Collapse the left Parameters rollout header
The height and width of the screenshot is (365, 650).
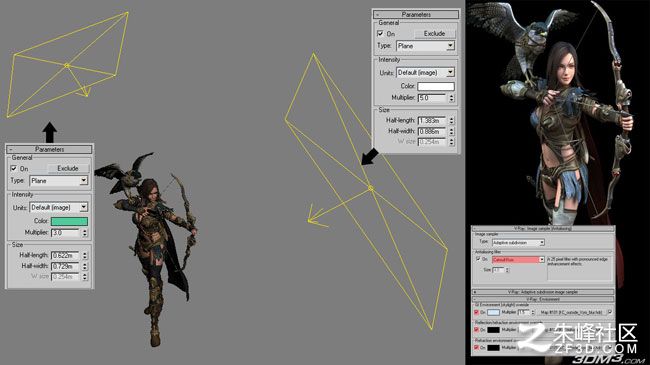pyautogui.click(x=49, y=149)
